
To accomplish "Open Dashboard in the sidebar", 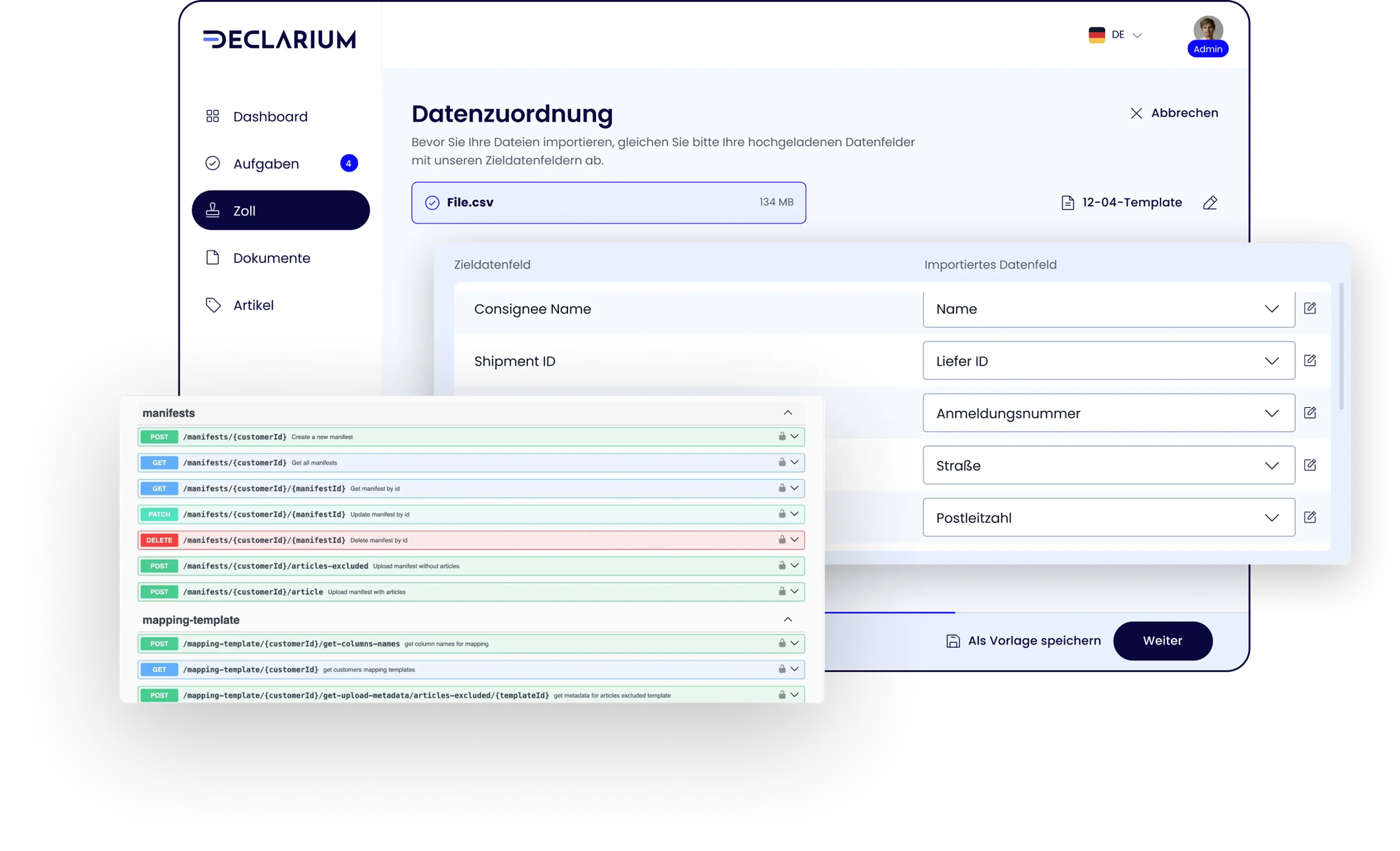I will [x=270, y=117].
